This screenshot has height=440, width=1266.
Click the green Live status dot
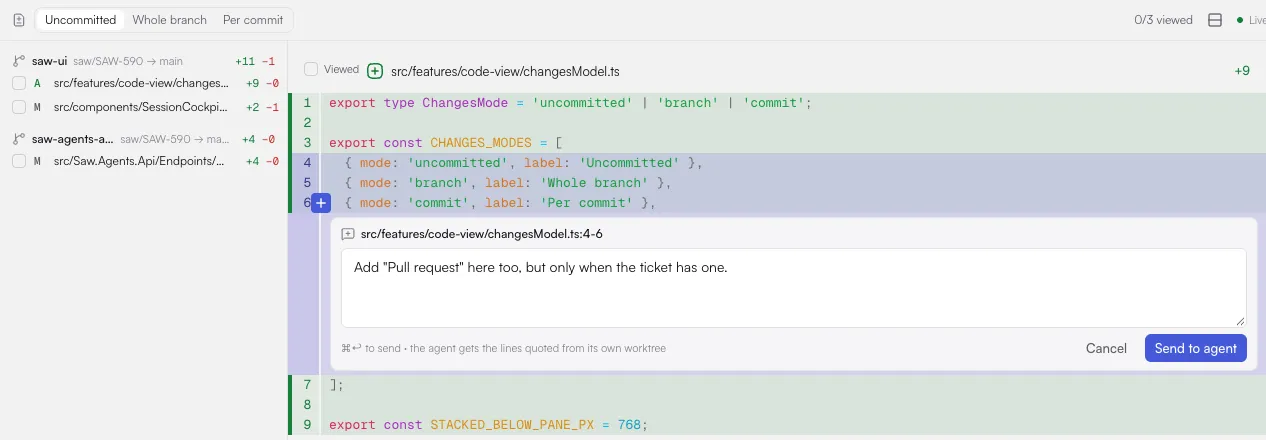tap(1240, 20)
